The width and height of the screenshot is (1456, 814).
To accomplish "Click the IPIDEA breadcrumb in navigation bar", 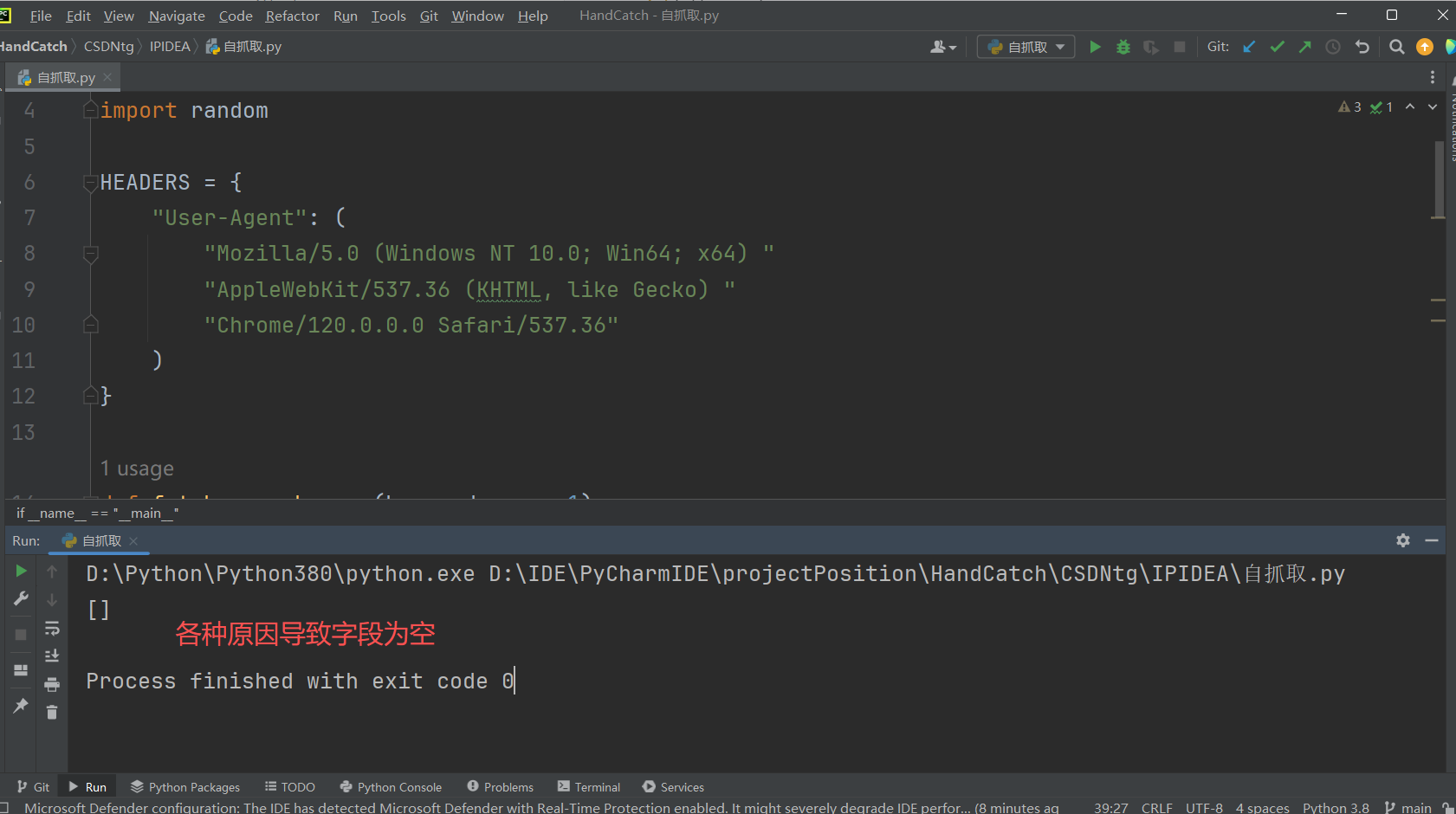I will point(170,47).
